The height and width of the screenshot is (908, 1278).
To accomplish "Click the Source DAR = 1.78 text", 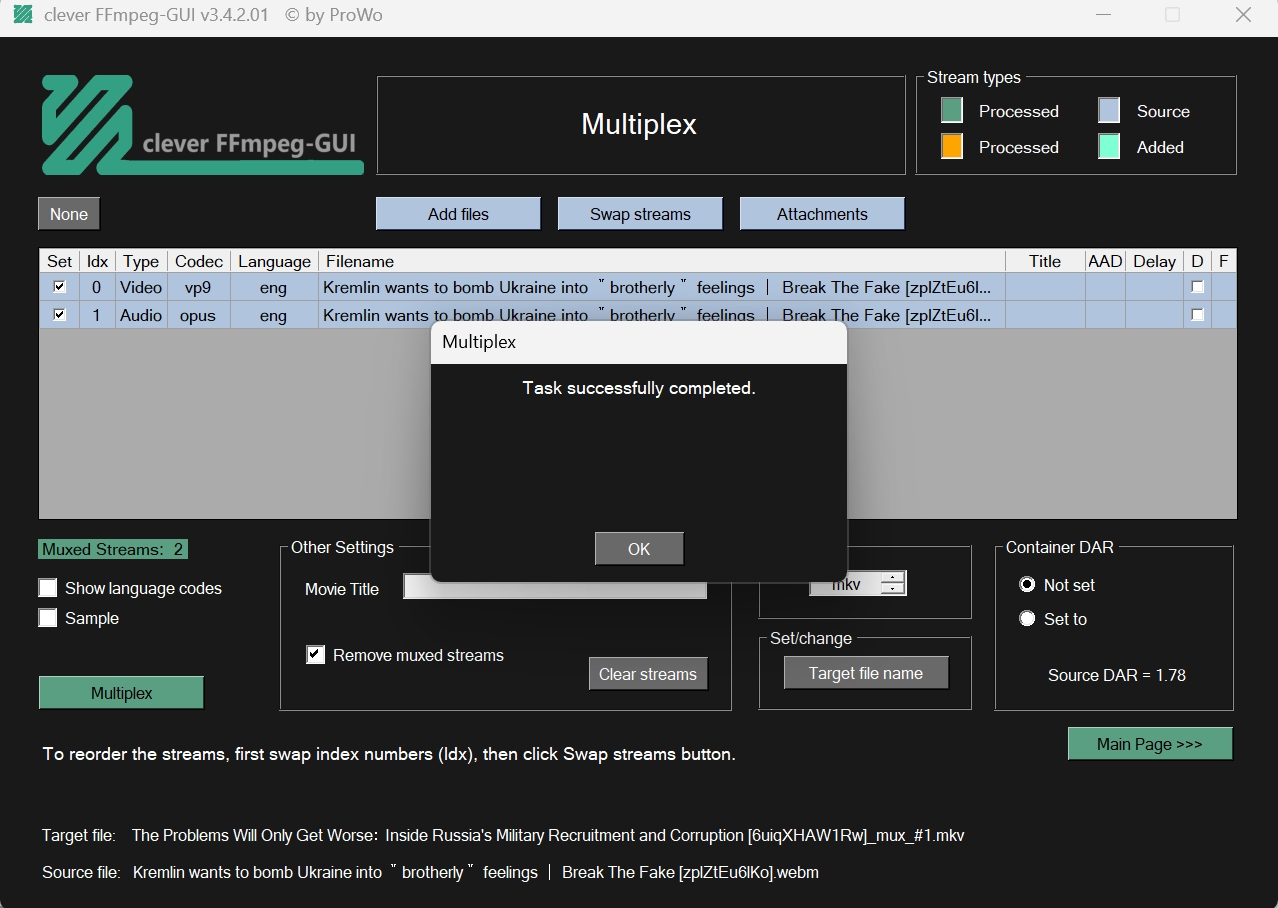I will [1117, 675].
